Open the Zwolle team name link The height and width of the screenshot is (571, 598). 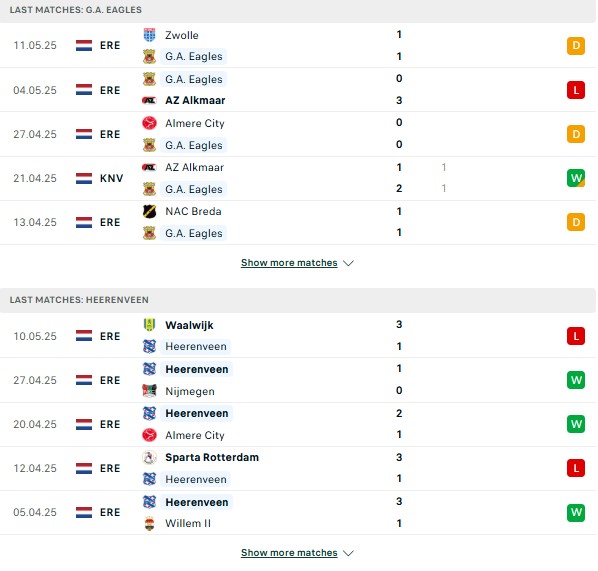point(182,35)
